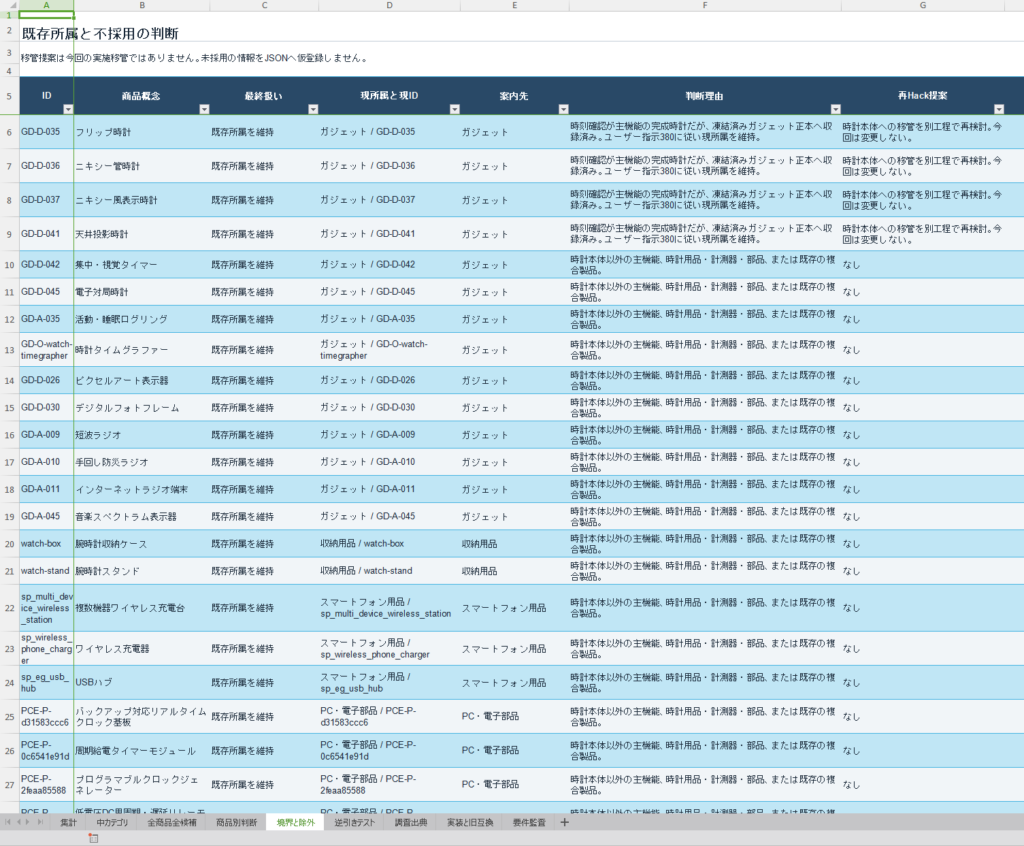
Task: Jump to the first sheet tab arrow
Action: [x=8, y=822]
